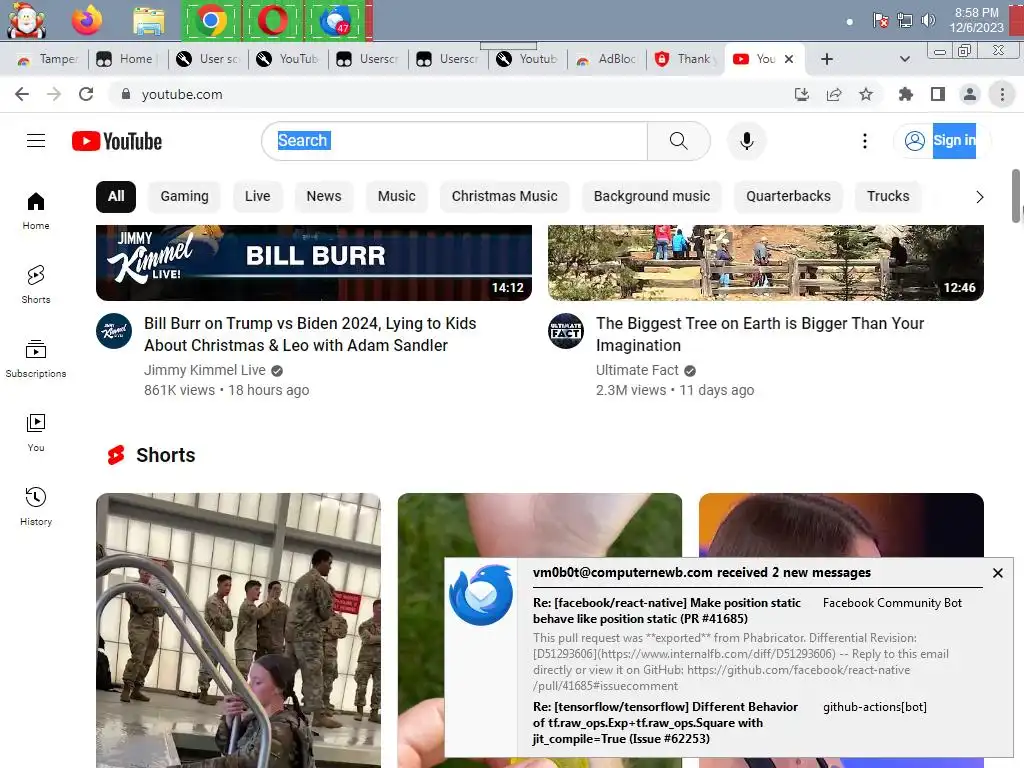Image resolution: width=1024 pixels, height=768 pixels.
Task: Share this page from address bar
Action: pyautogui.click(x=834, y=94)
